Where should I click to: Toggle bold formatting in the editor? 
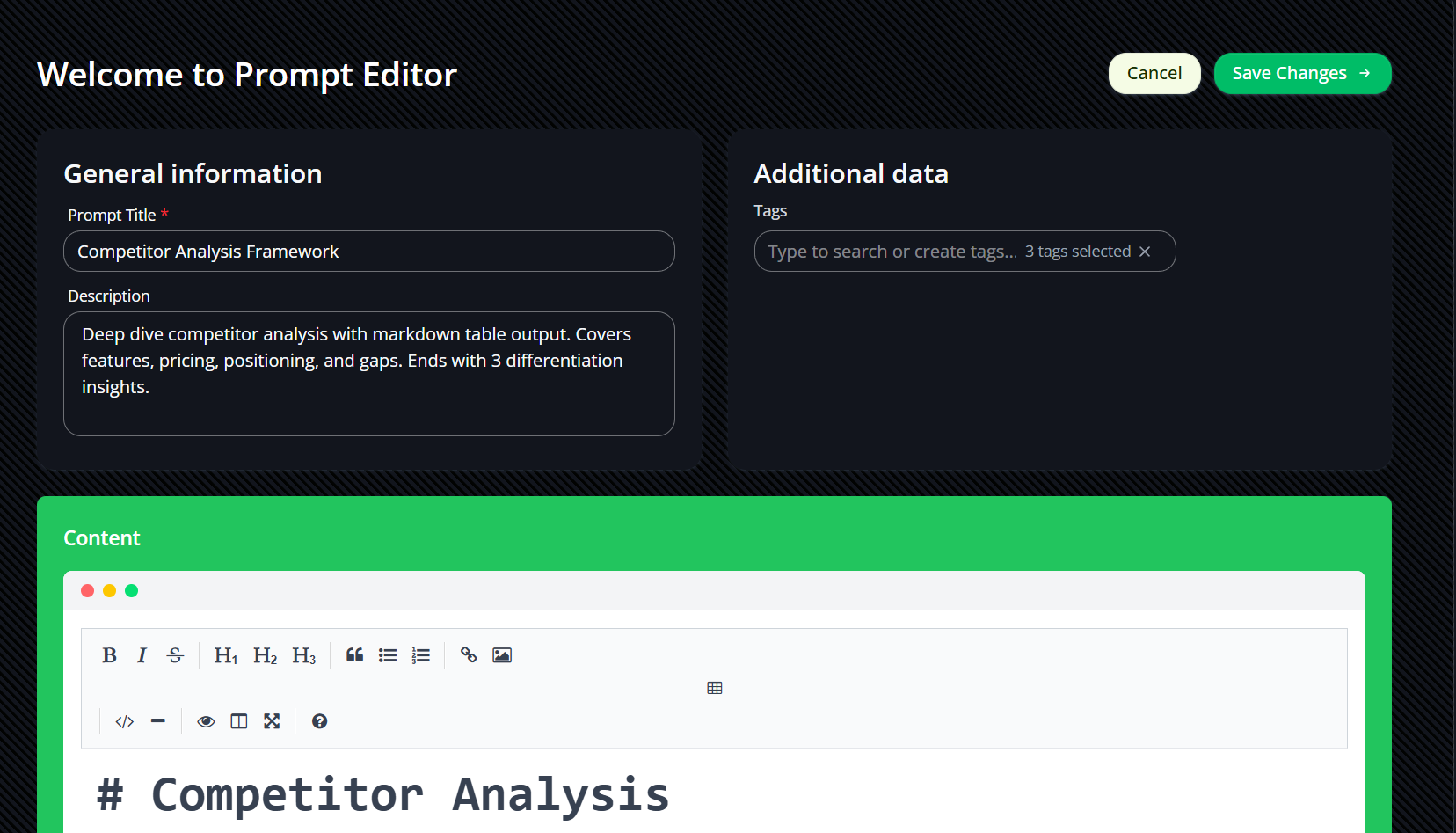click(x=109, y=655)
